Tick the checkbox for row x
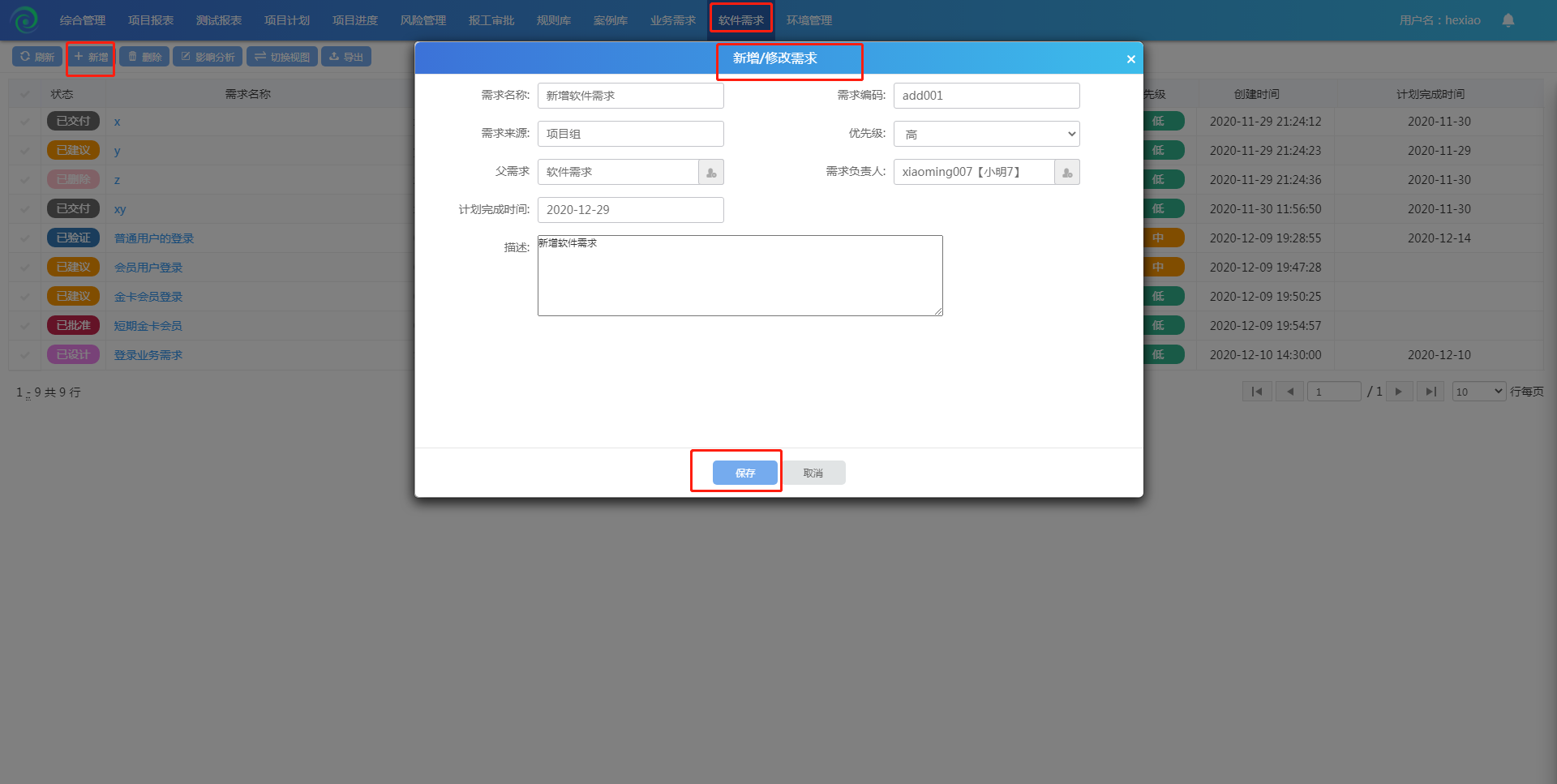The height and width of the screenshot is (784, 1557). (25, 122)
